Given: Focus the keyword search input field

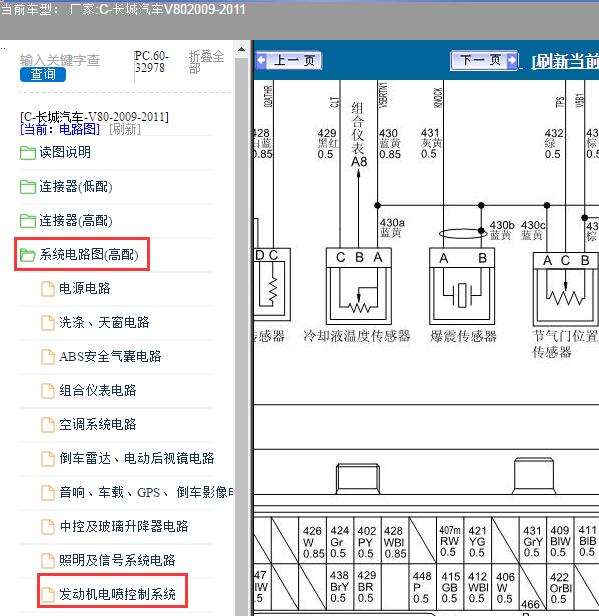Looking at the screenshot, I should click(x=60, y=60).
